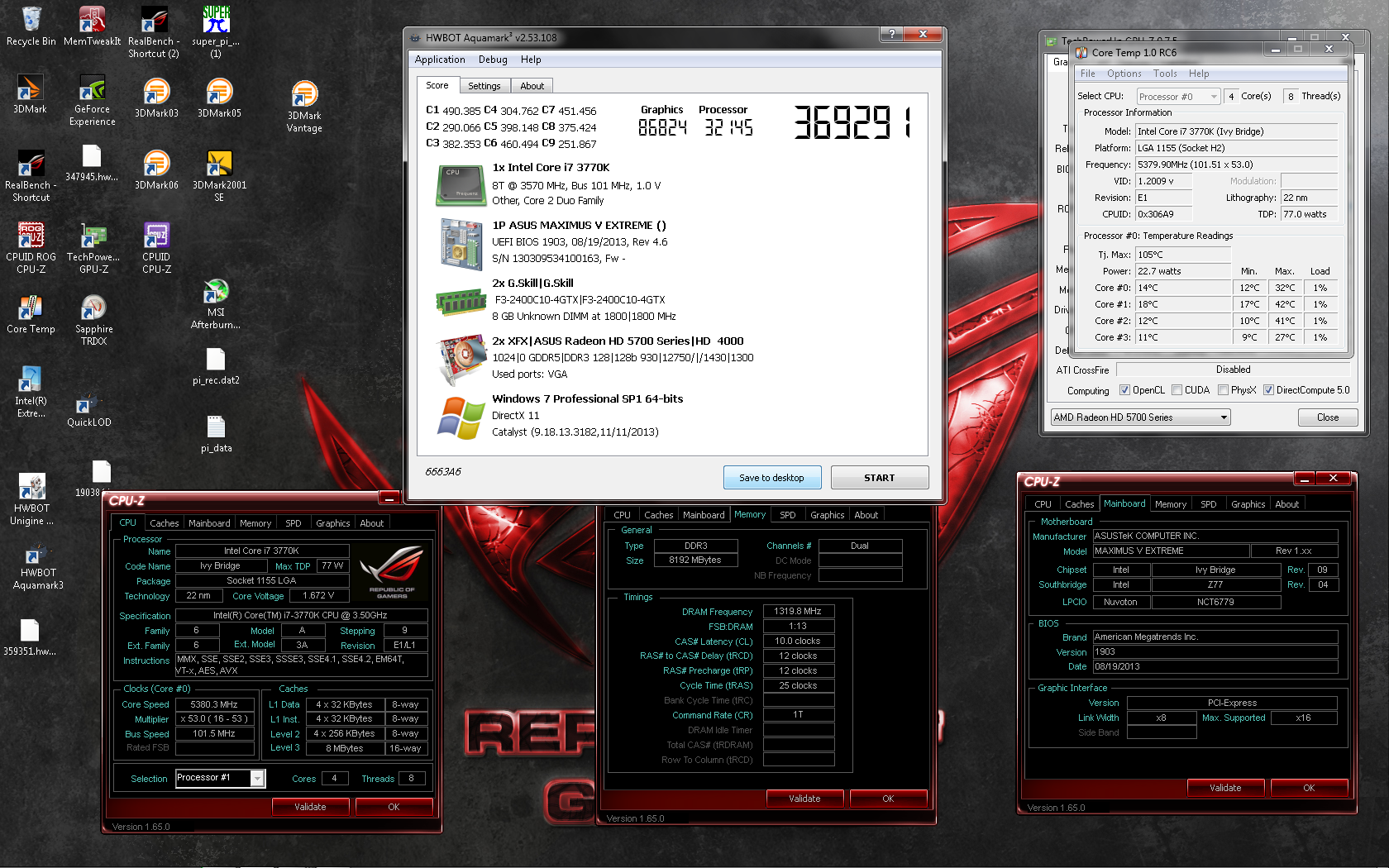Switch to the About tab in Aquamark
The image size is (1389, 868).
point(532,86)
